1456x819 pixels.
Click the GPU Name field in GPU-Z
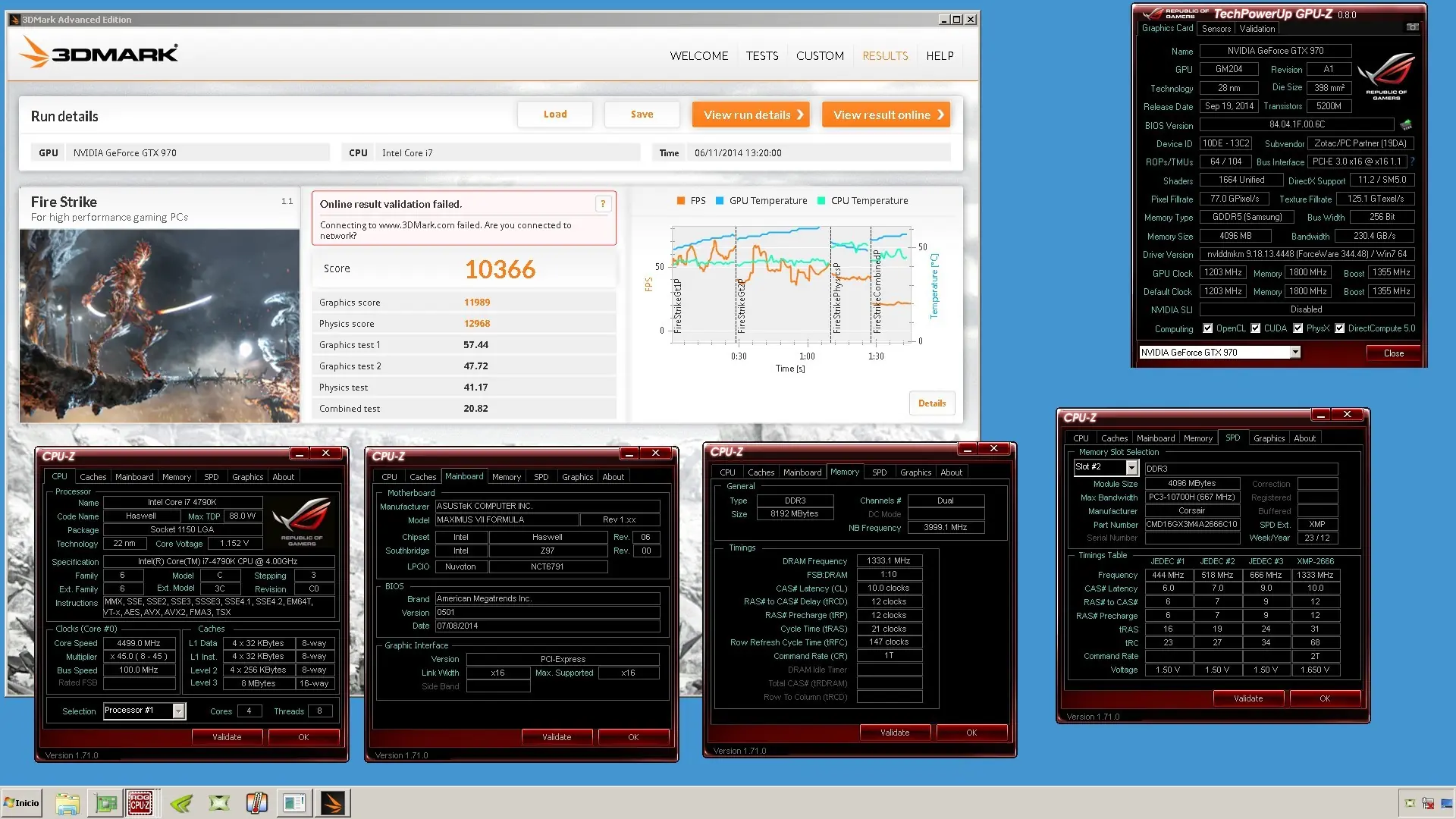(1276, 51)
